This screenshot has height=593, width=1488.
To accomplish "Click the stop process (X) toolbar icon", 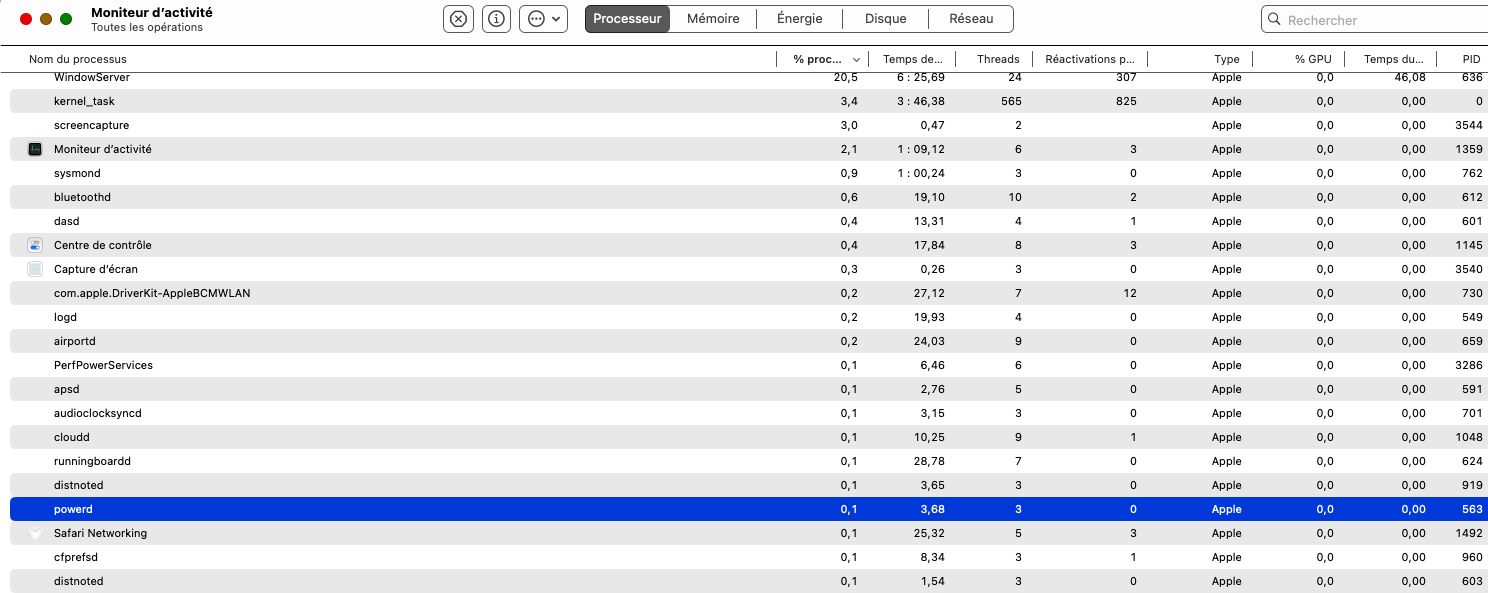I will [x=458, y=19].
